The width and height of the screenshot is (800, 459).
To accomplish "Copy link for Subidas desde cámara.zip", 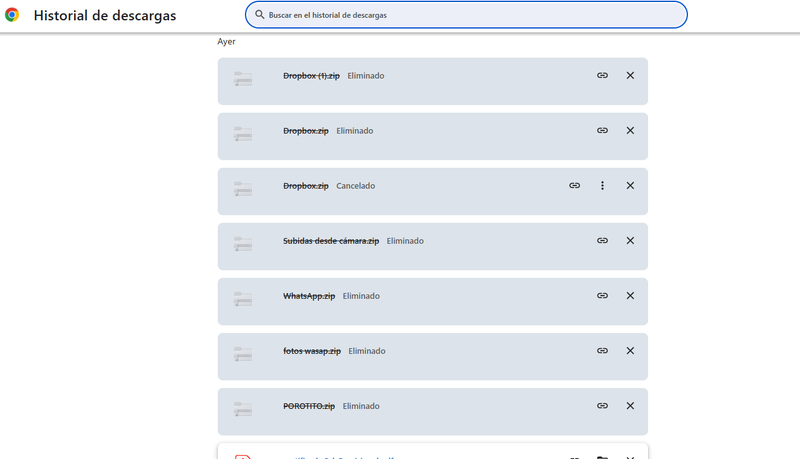I will click(602, 240).
